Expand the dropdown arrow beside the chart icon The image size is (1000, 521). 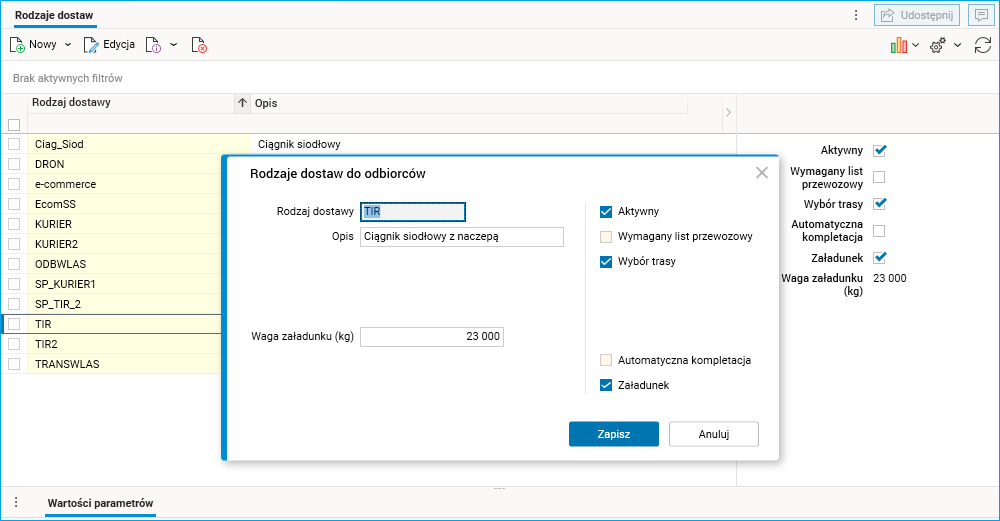(x=916, y=45)
